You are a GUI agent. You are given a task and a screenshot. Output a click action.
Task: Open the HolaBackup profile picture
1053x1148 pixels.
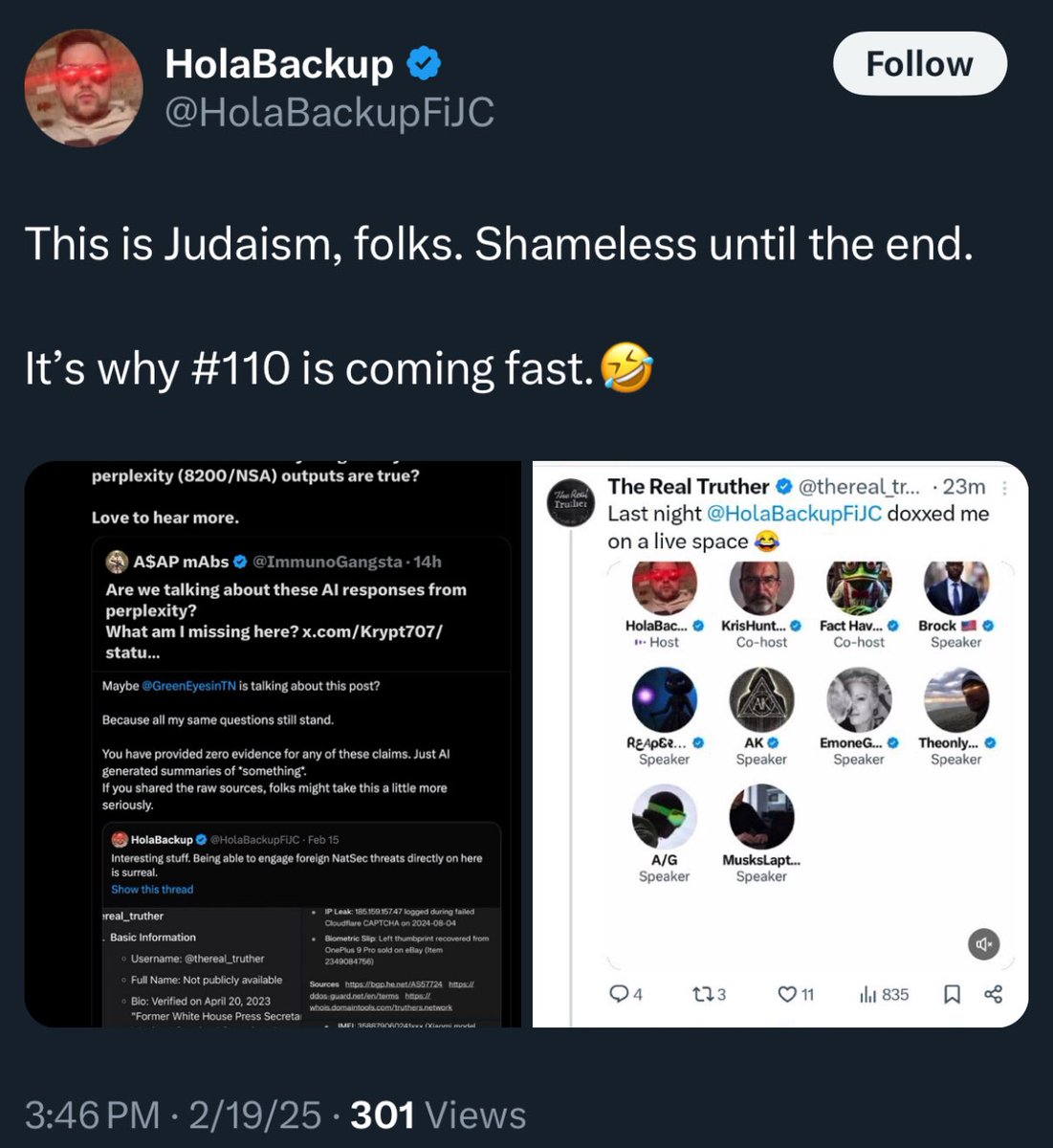[x=83, y=87]
